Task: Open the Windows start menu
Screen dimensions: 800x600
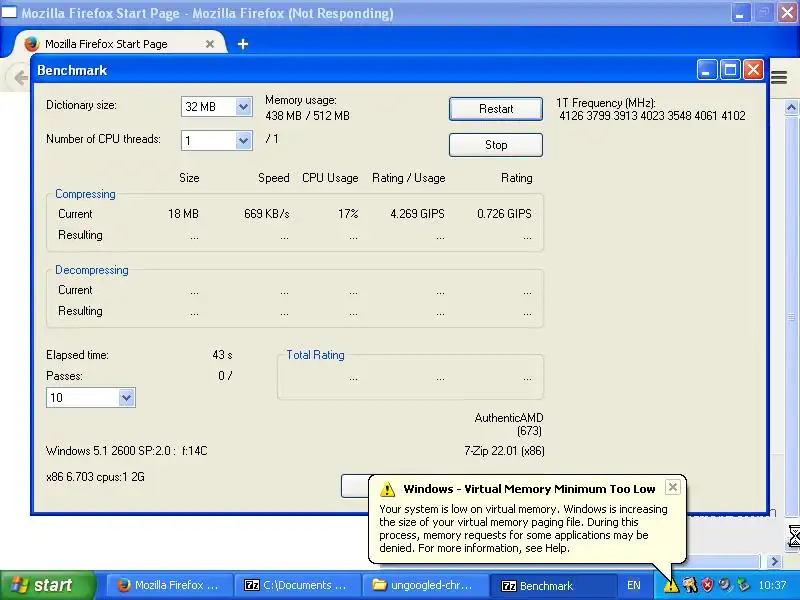Action: (x=47, y=585)
